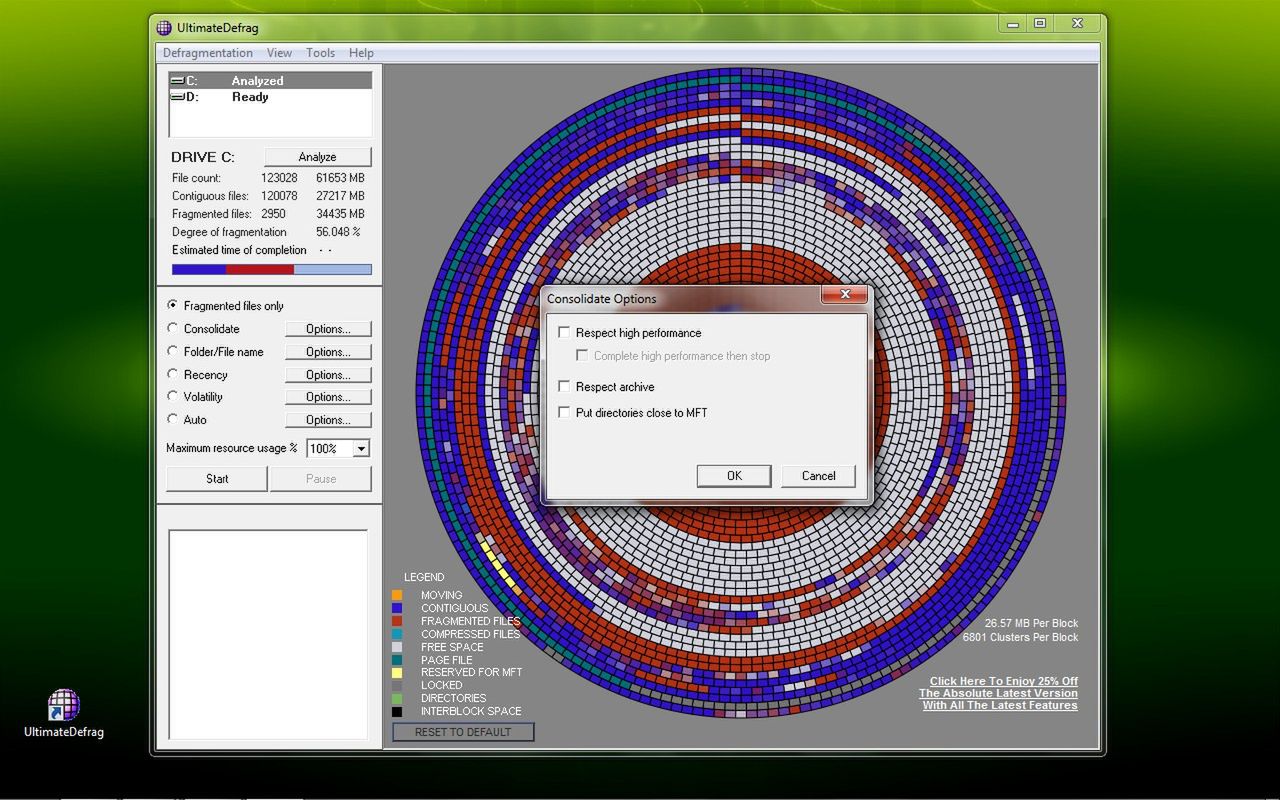Screen dimensions: 1280x800
Task: Cancel the Consolidate Options dialog
Action: [x=818, y=476]
